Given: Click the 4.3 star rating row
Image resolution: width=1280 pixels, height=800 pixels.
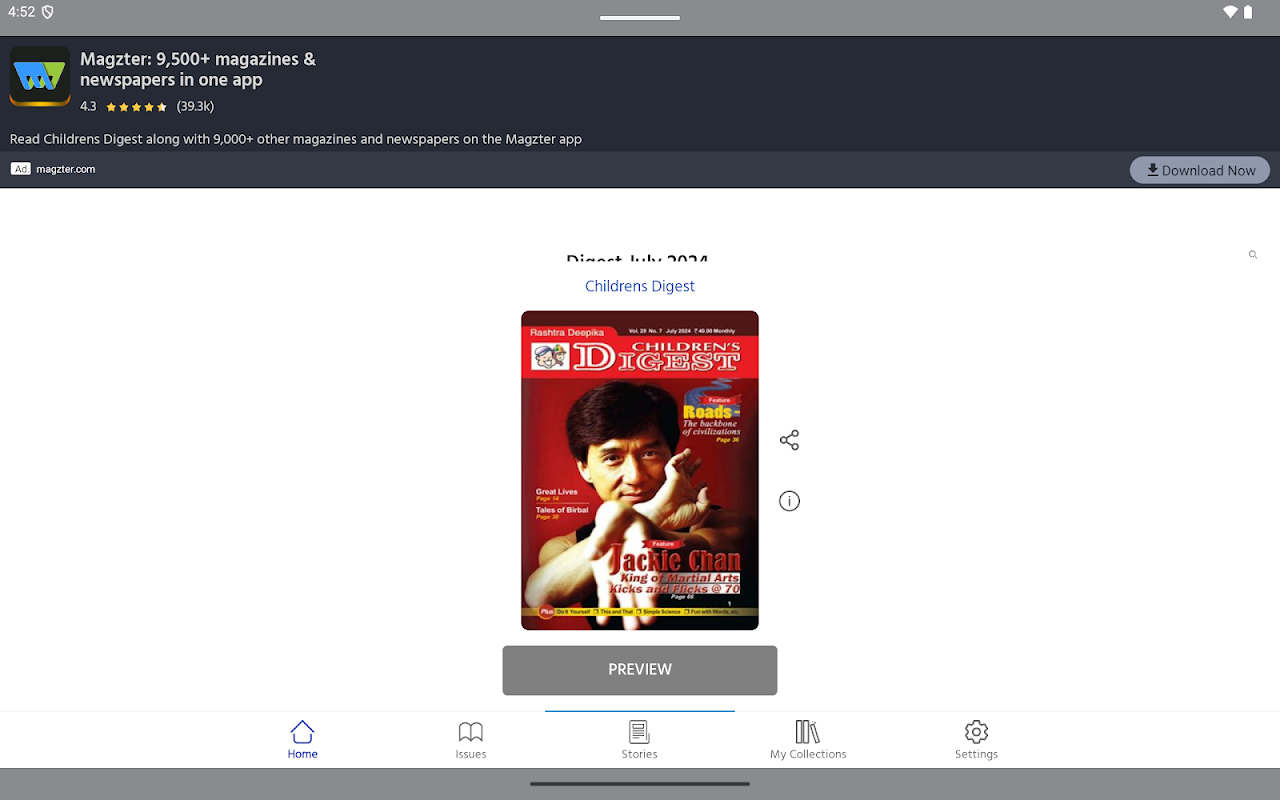Looking at the screenshot, I should click(147, 106).
